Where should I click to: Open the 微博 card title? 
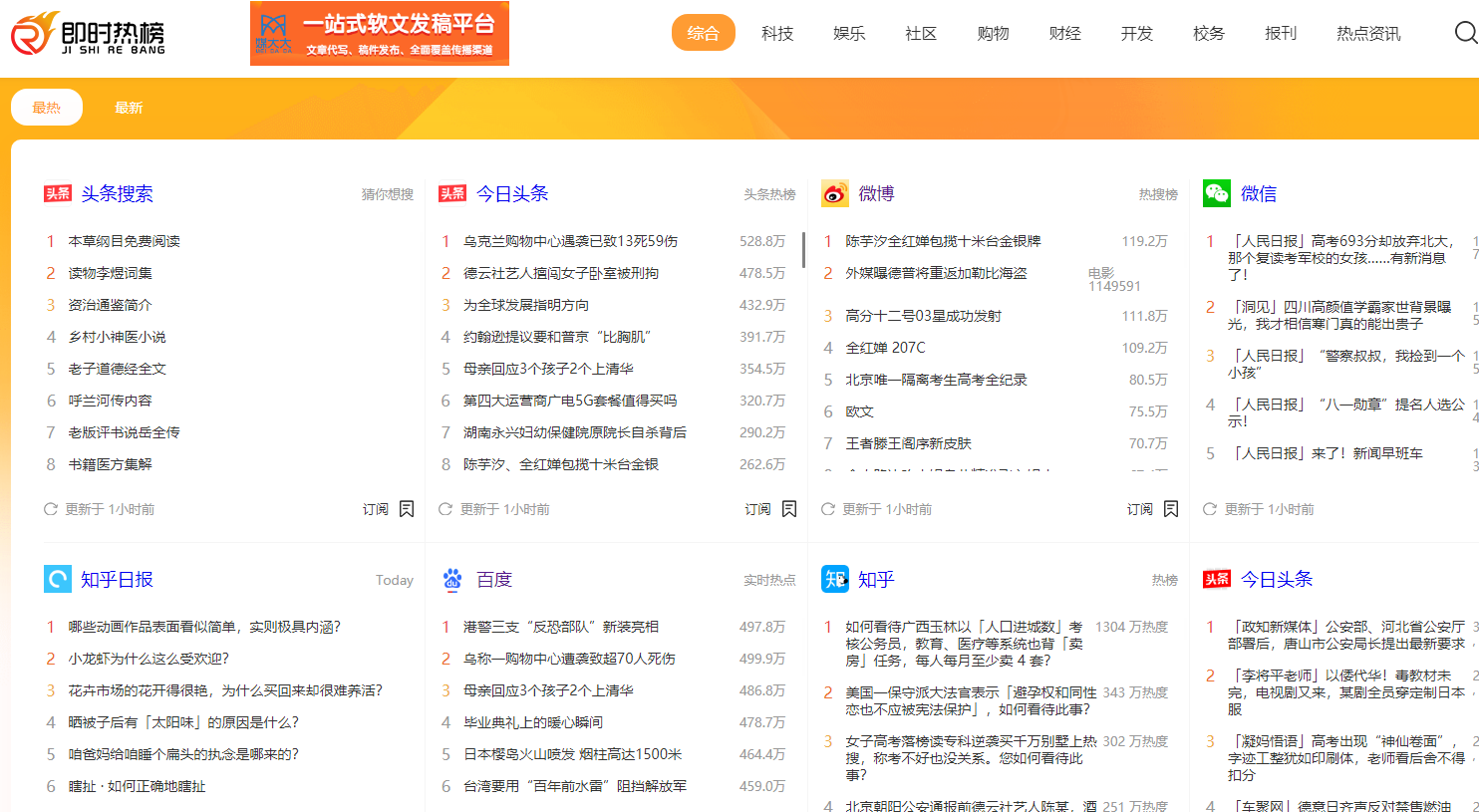coord(877,193)
